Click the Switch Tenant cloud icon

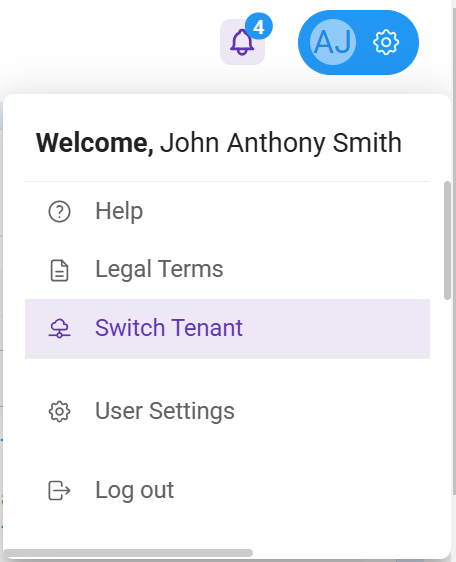tap(59, 328)
